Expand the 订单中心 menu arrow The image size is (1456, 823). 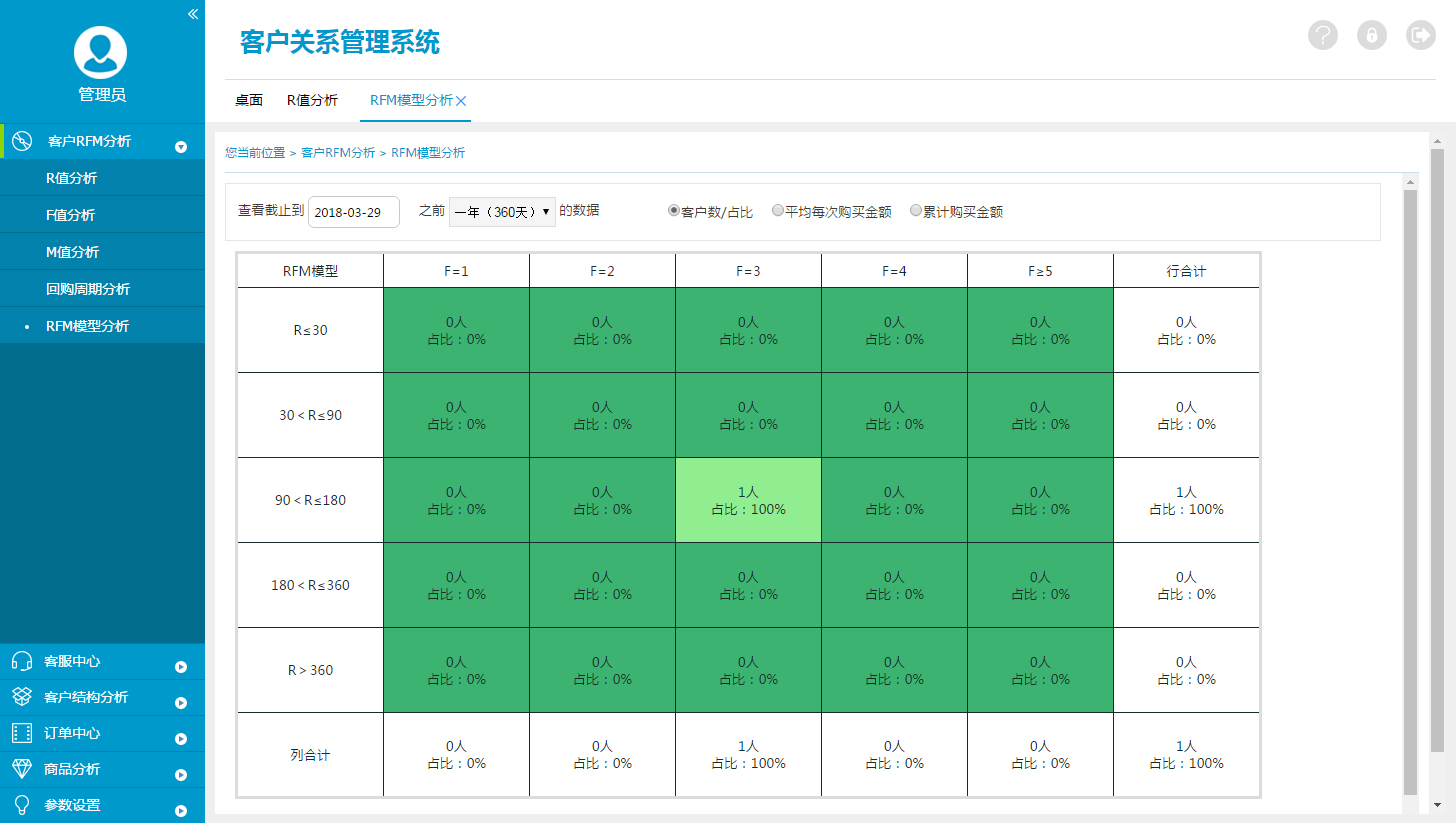pyautogui.click(x=181, y=739)
